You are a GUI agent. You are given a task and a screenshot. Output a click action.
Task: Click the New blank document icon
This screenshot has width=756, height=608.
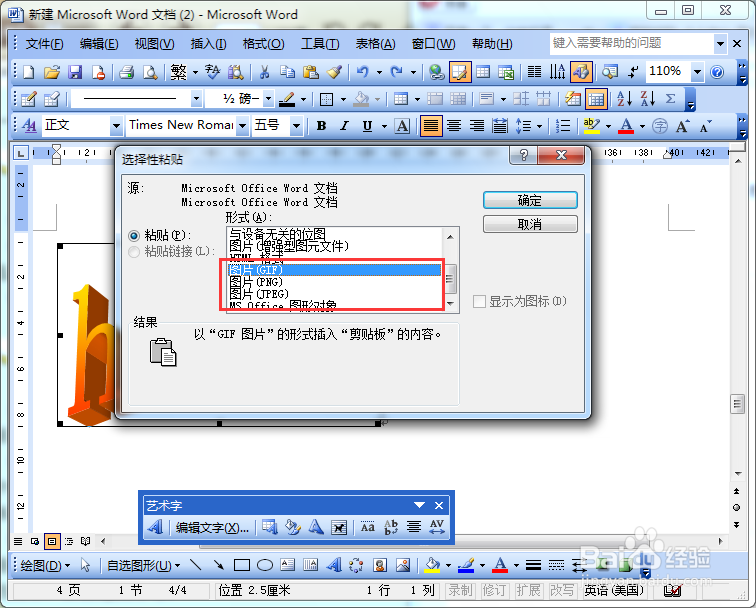tap(29, 72)
